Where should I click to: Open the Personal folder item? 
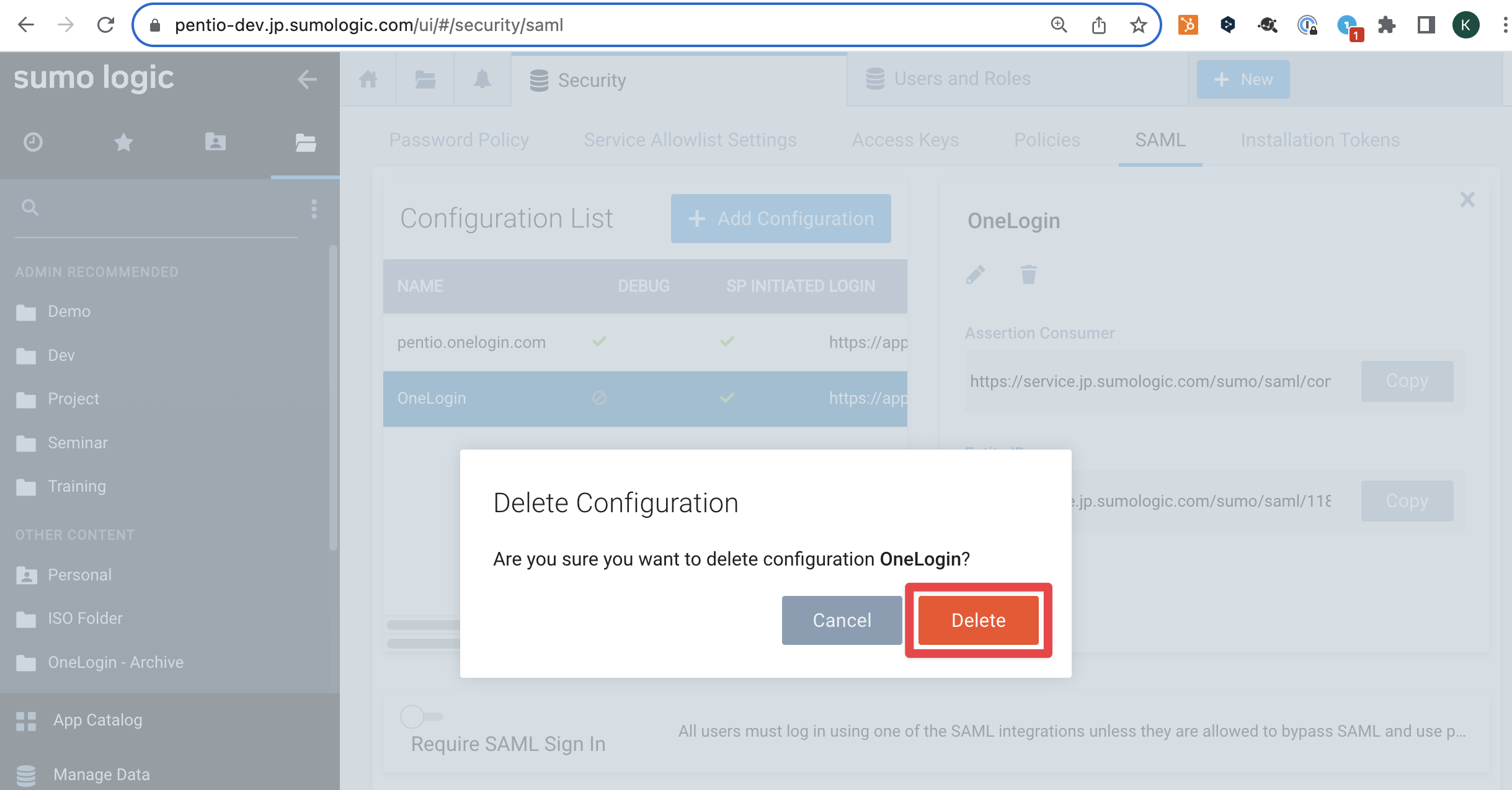point(63,575)
